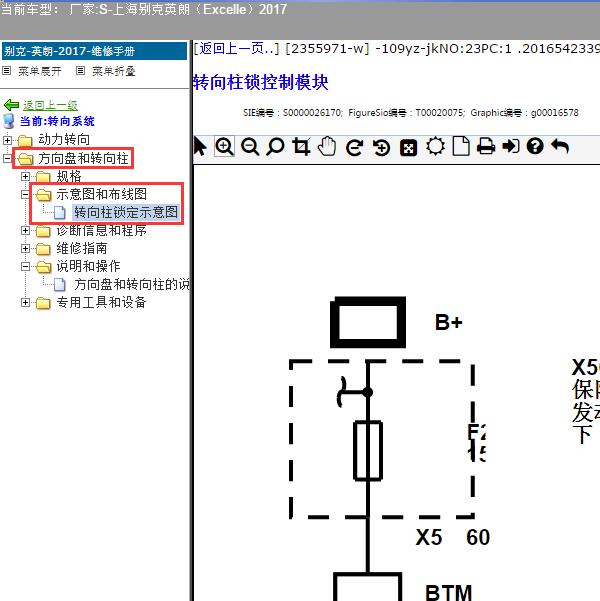Viewport: 600px width, 601px height.
Task: Collapse the 示意图和布线图 node
Action: [25, 195]
